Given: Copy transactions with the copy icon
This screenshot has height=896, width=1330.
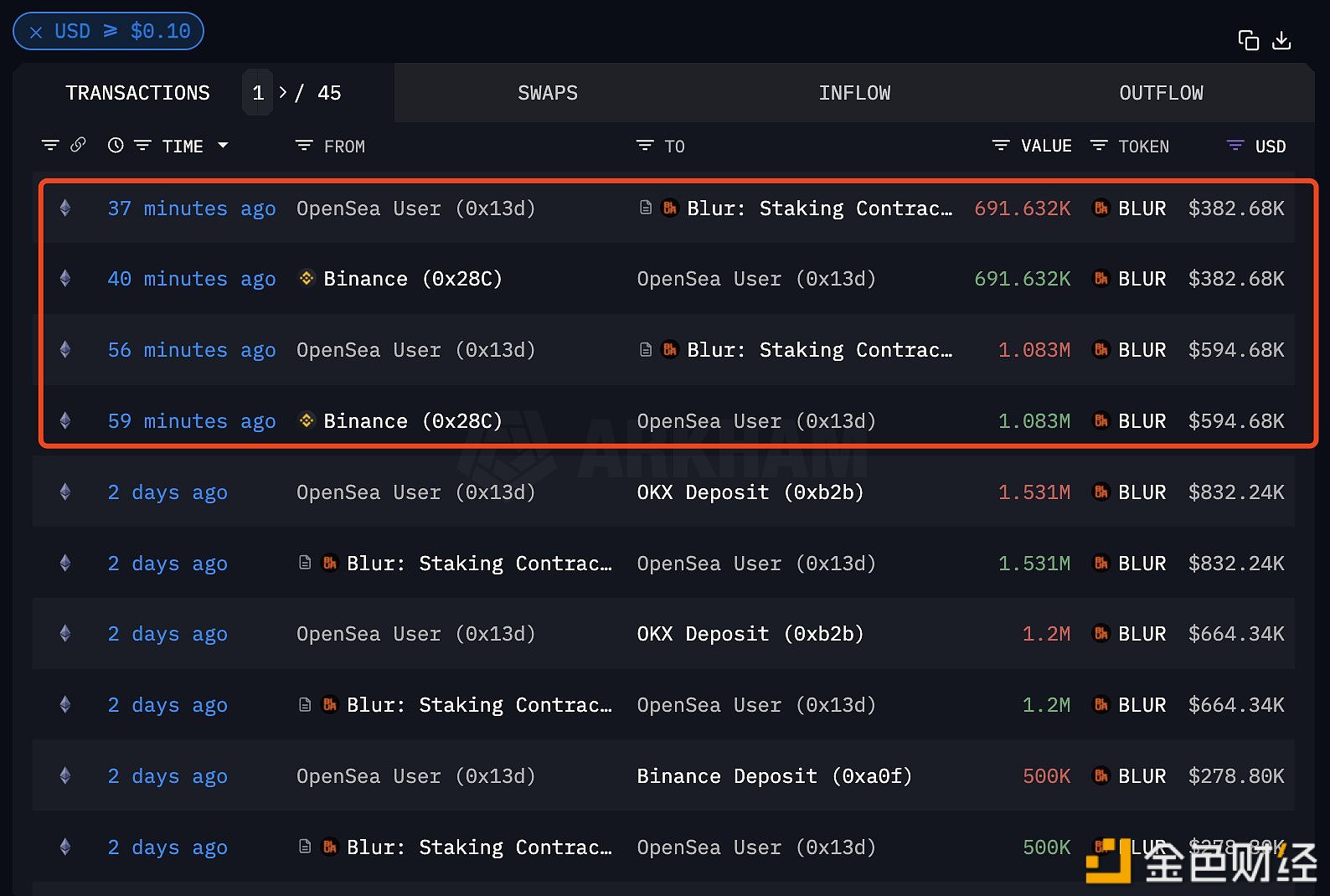Looking at the screenshot, I should point(1249,40).
